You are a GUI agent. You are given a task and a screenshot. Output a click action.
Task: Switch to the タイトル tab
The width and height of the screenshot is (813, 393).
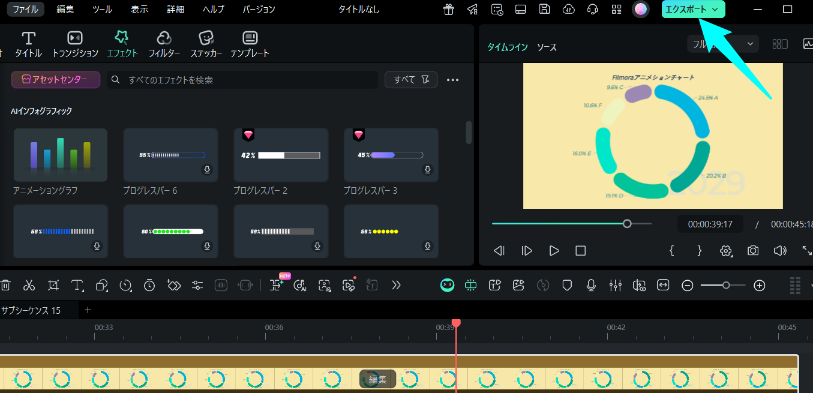point(29,44)
